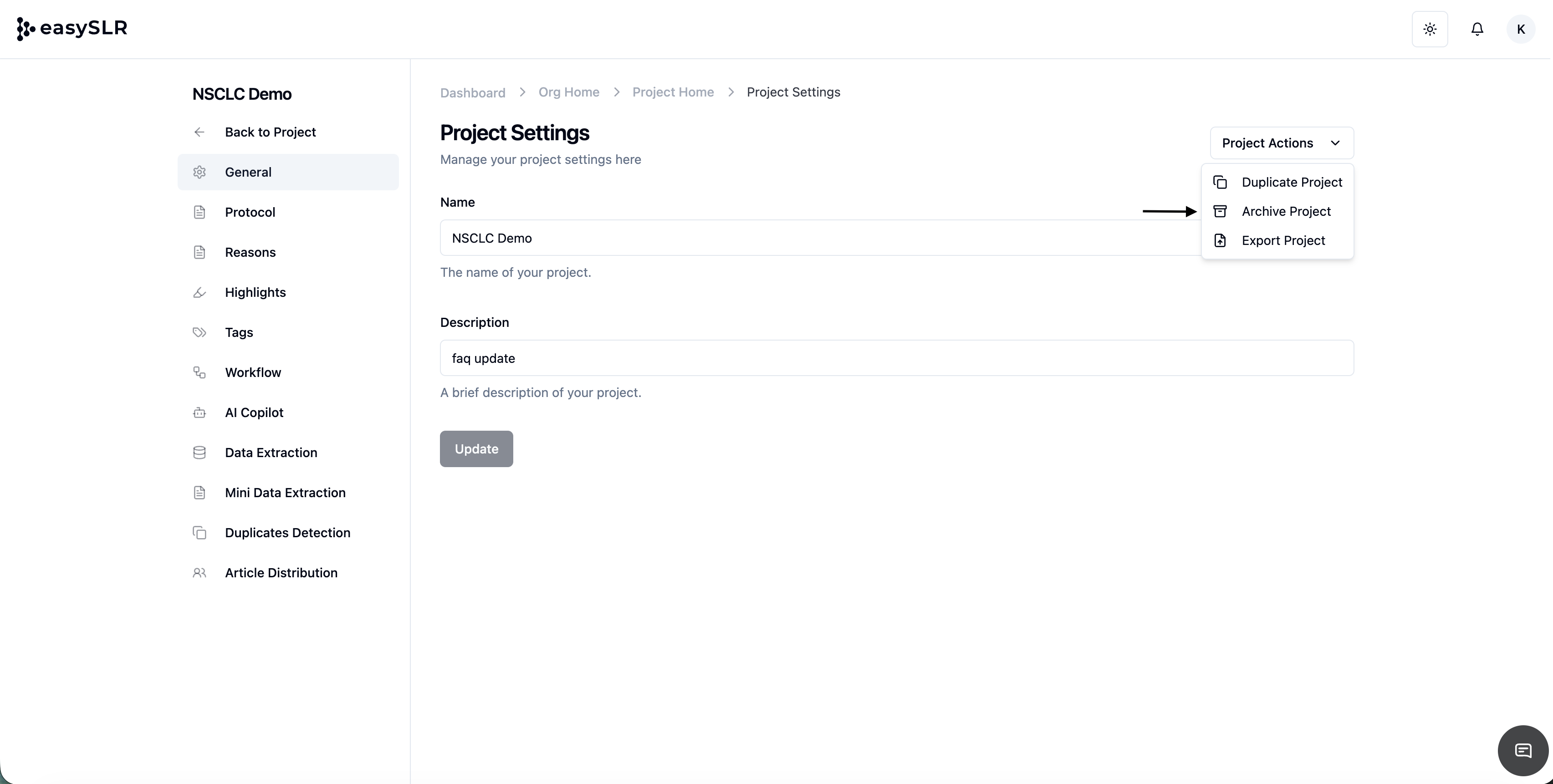Click the AI Copilot robot icon
1553x784 pixels.
(x=199, y=413)
